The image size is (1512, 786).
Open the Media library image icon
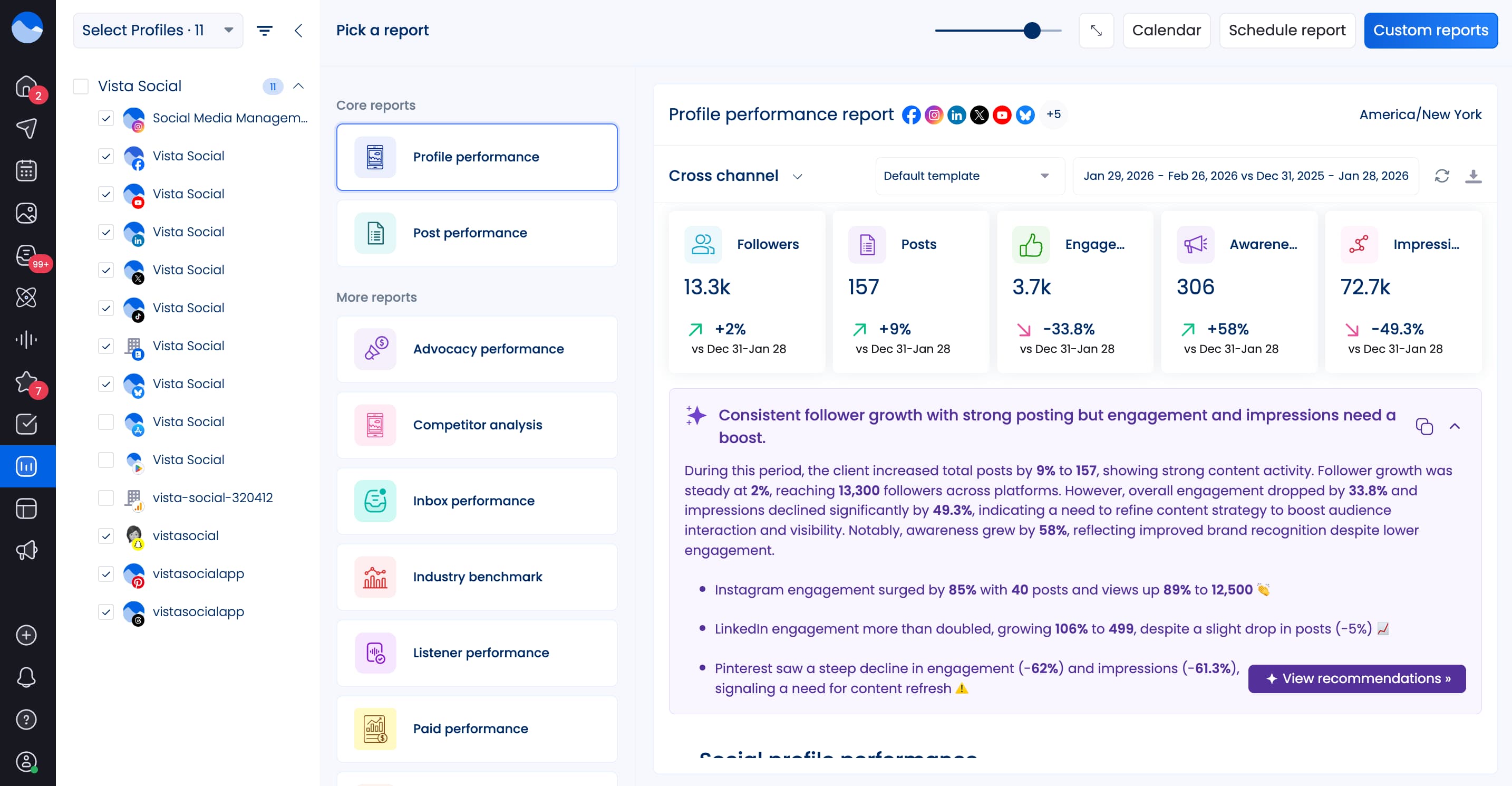[x=26, y=213]
